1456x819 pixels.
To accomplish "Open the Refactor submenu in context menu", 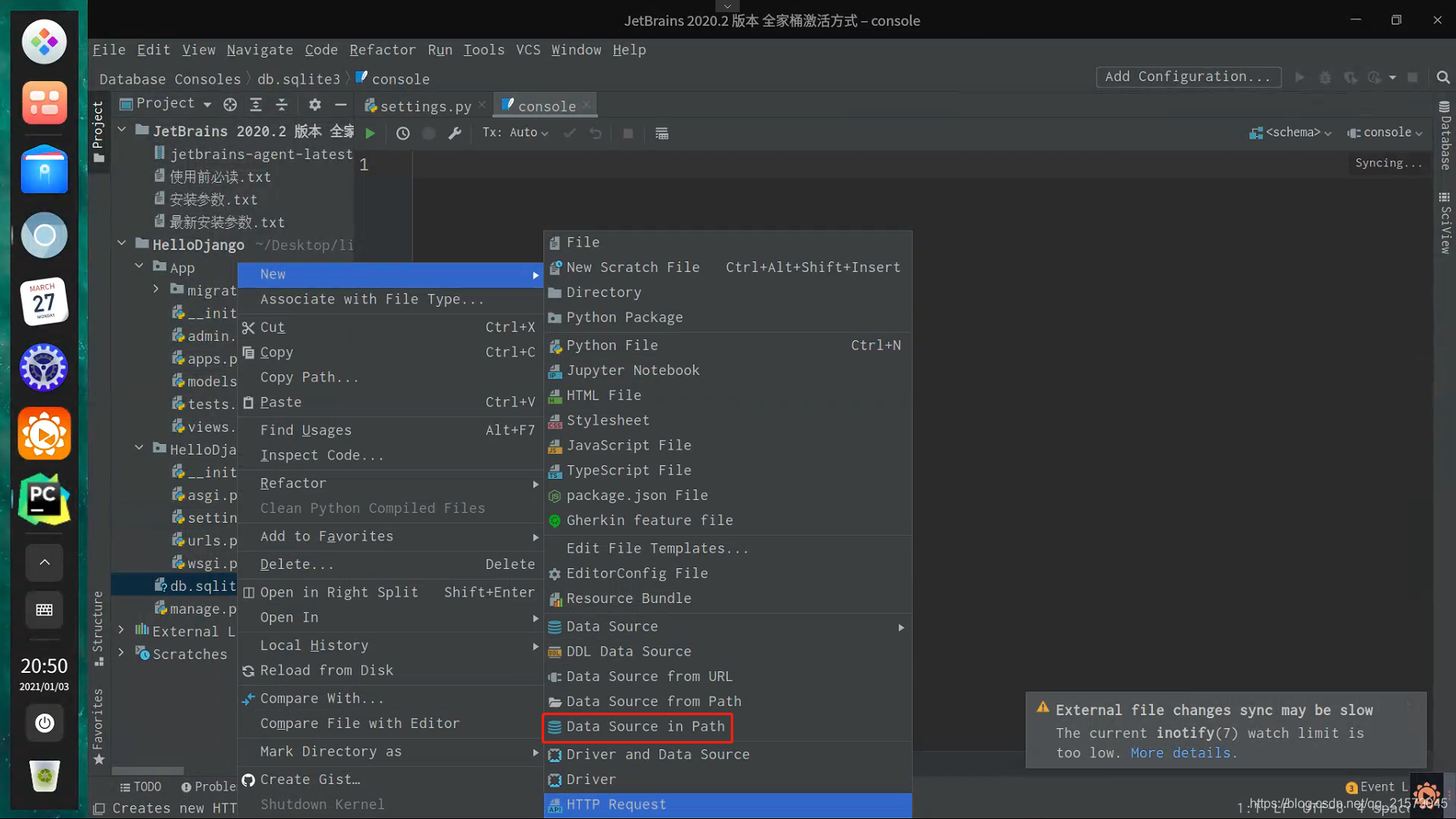I will (x=391, y=483).
